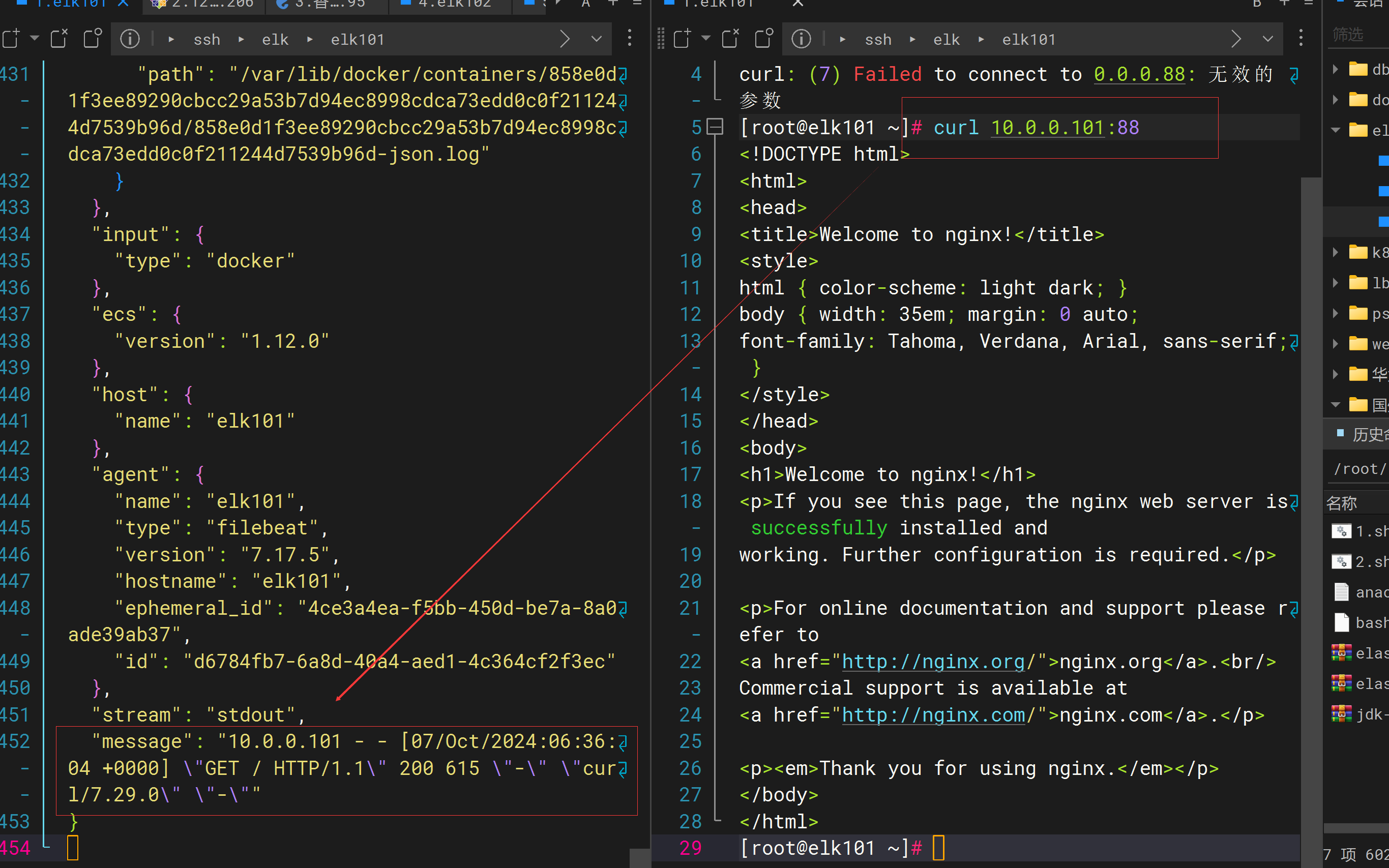Grab the grip handle of right pane toolbar
This screenshot has height=868, width=1389.
click(x=661, y=39)
